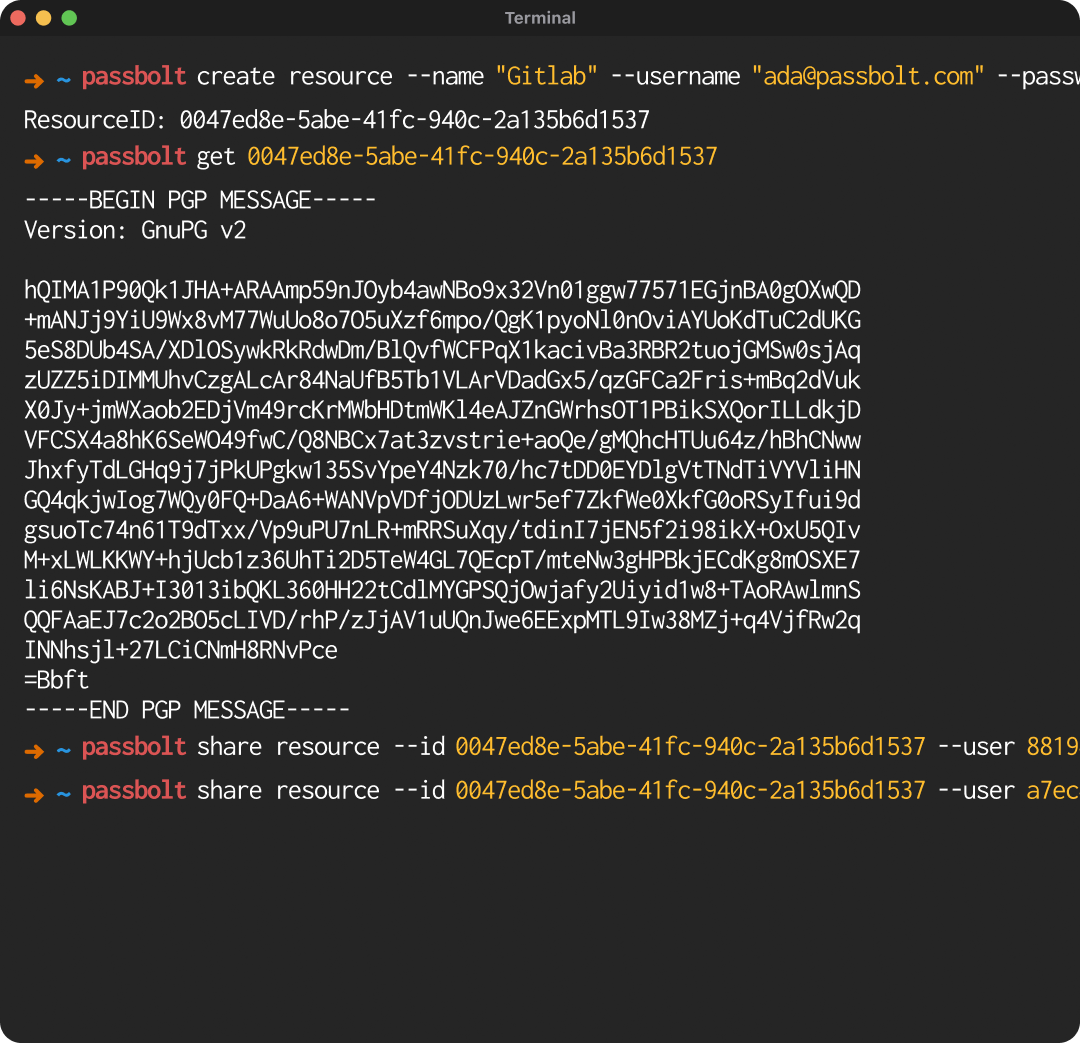Click the Terminal title in title bar

540,18
